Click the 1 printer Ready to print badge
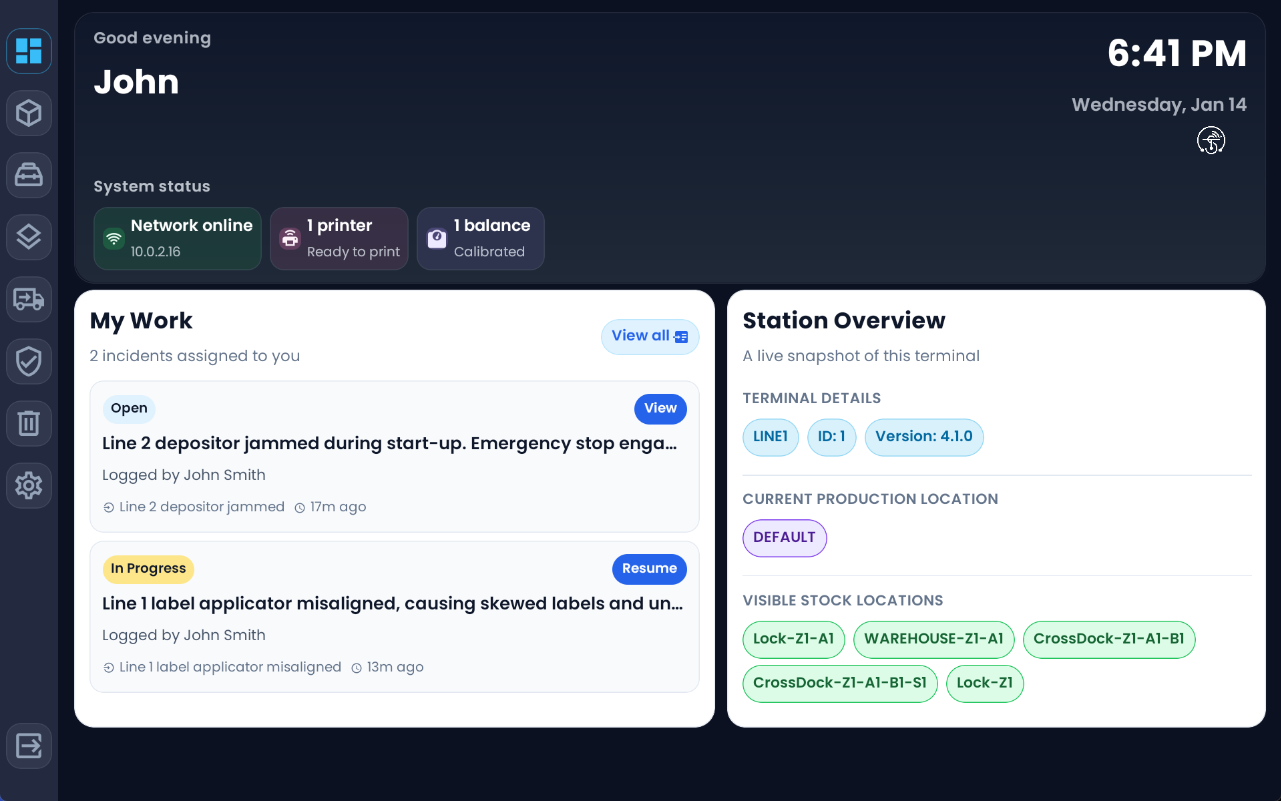1281x801 pixels. 339,238
